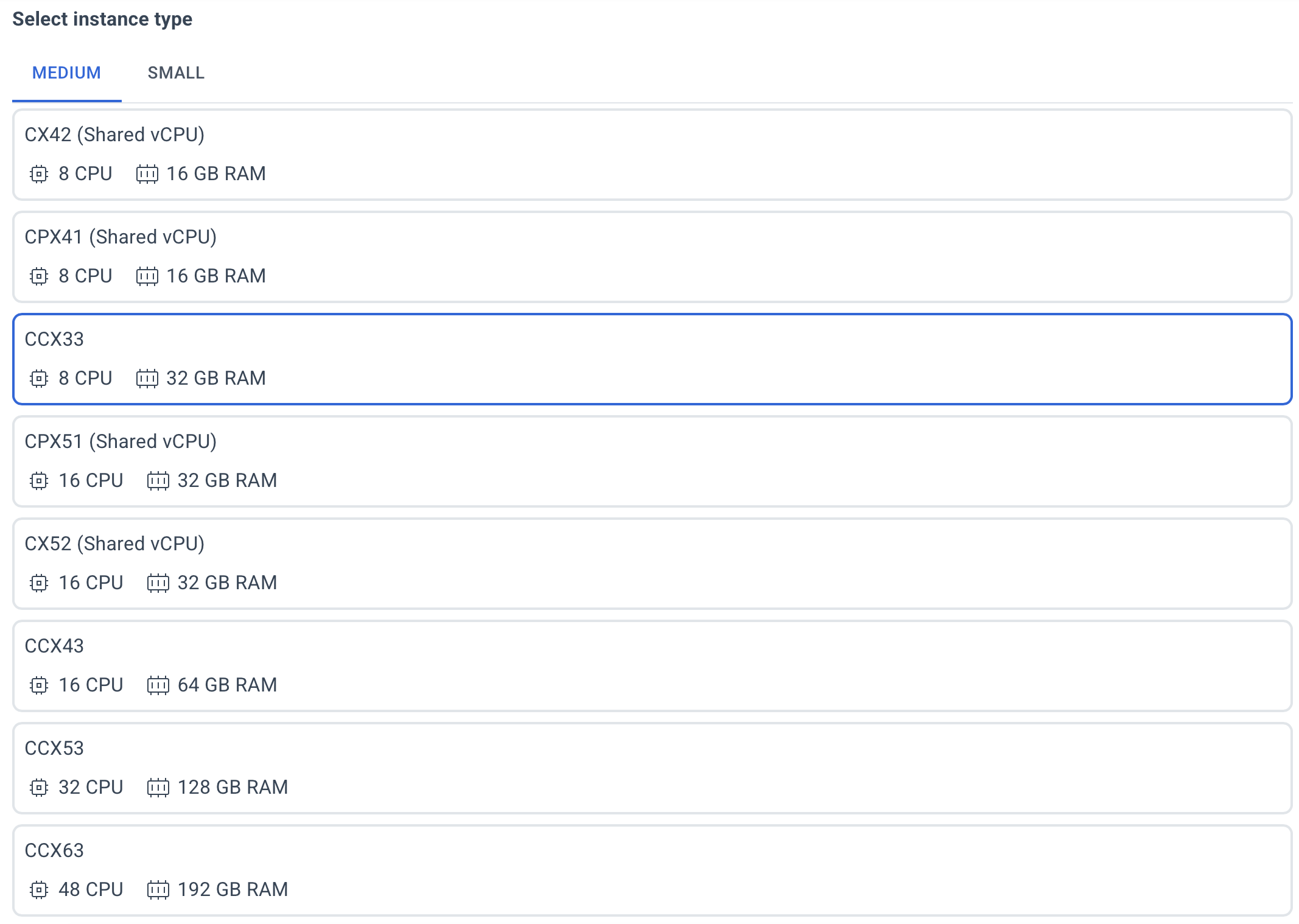Click the CPU icon in CCX63 card
Viewport: 1299px width, 924px height.
[x=39, y=890]
